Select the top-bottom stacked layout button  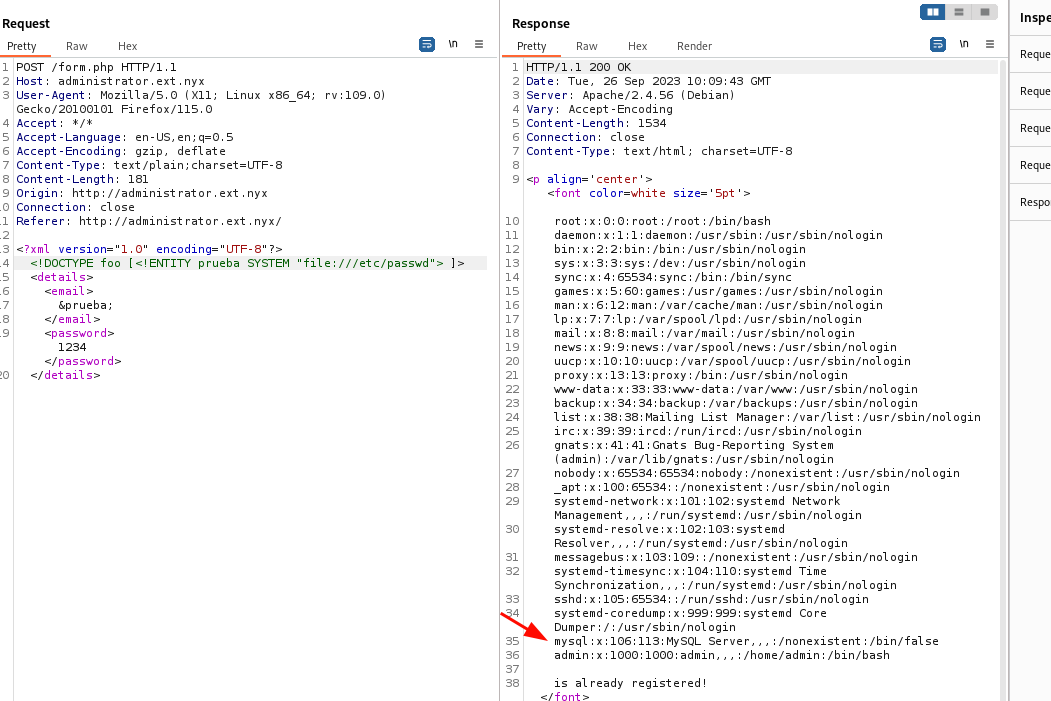[x=959, y=12]
